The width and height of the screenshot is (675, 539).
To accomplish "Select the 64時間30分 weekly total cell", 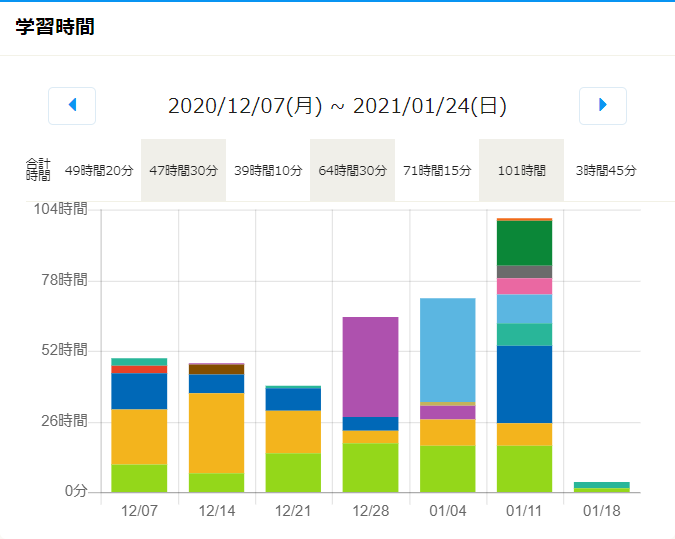I will [x=352, y=171].
